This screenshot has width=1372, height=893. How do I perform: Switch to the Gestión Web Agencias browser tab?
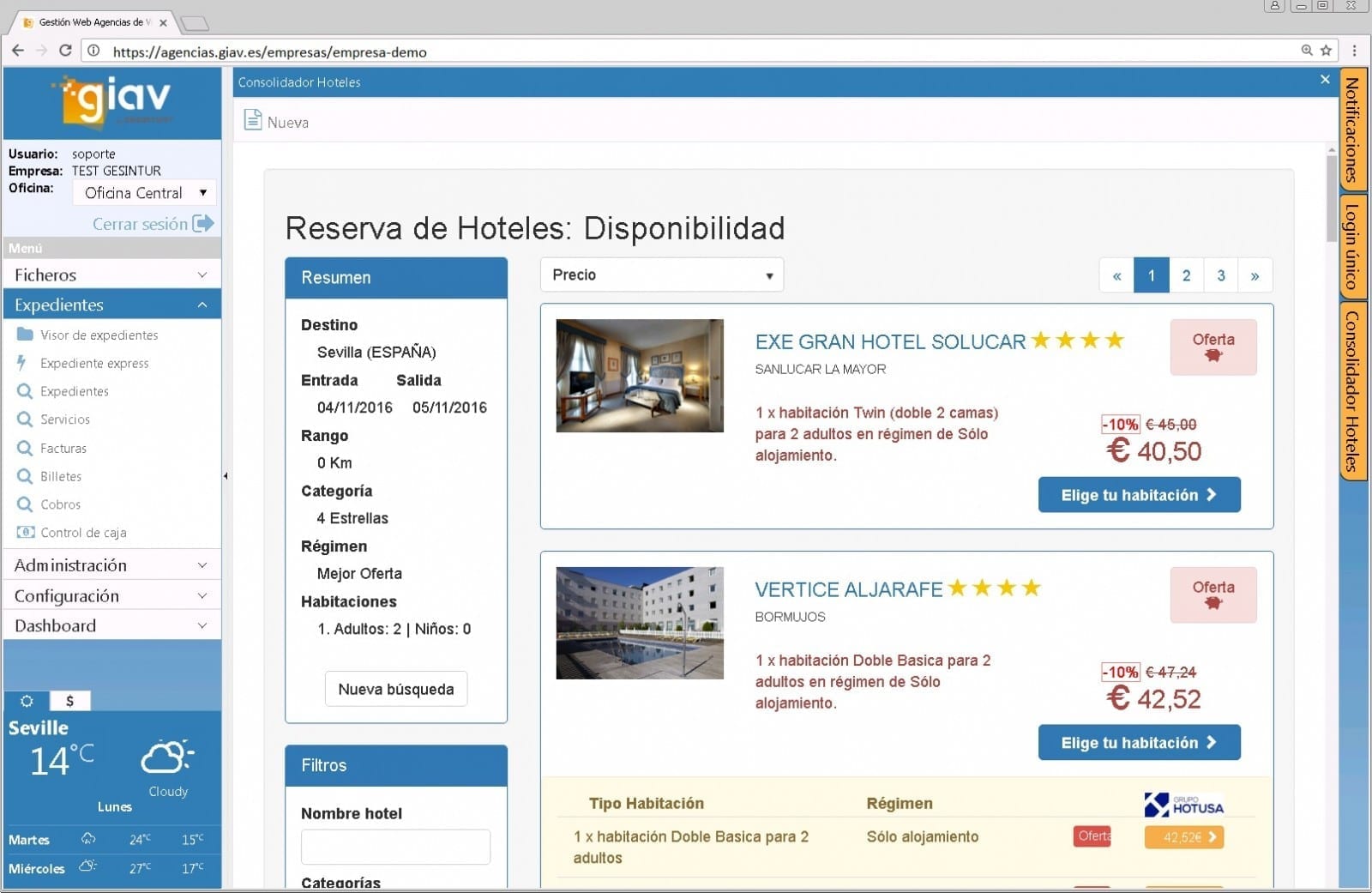coord(94,22)
